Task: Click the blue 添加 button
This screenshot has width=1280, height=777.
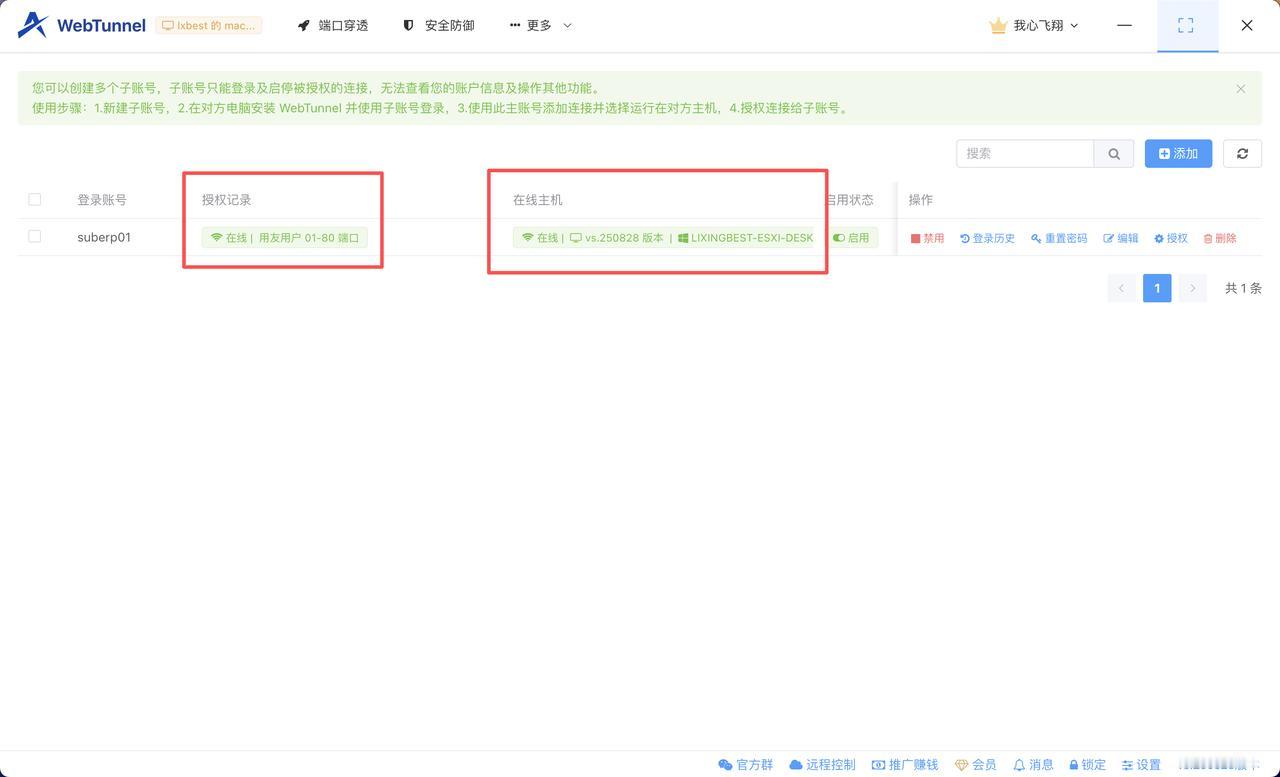Action: pyautogui.click(x=1178, y=153)
